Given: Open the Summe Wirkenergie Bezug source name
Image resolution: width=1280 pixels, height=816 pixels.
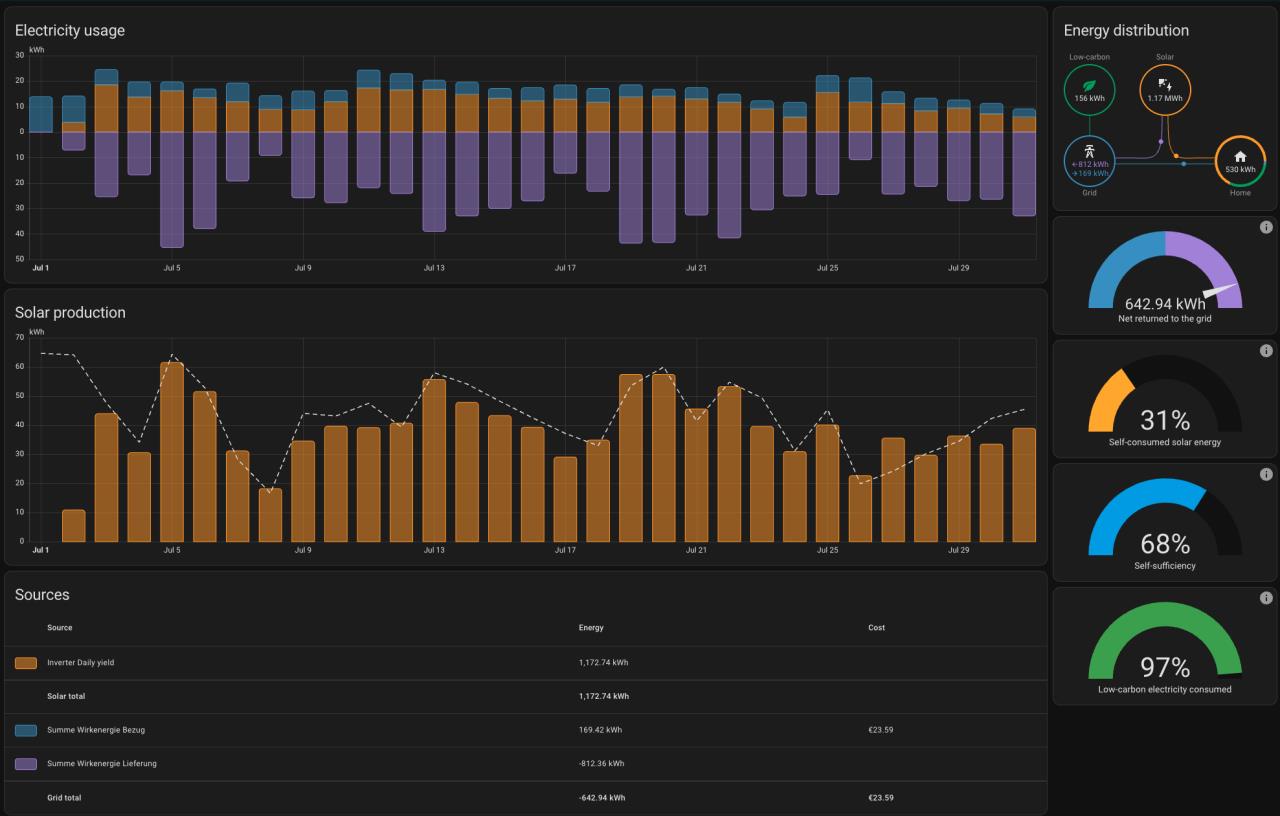Looking at the screenshot, I should [96, 730].
